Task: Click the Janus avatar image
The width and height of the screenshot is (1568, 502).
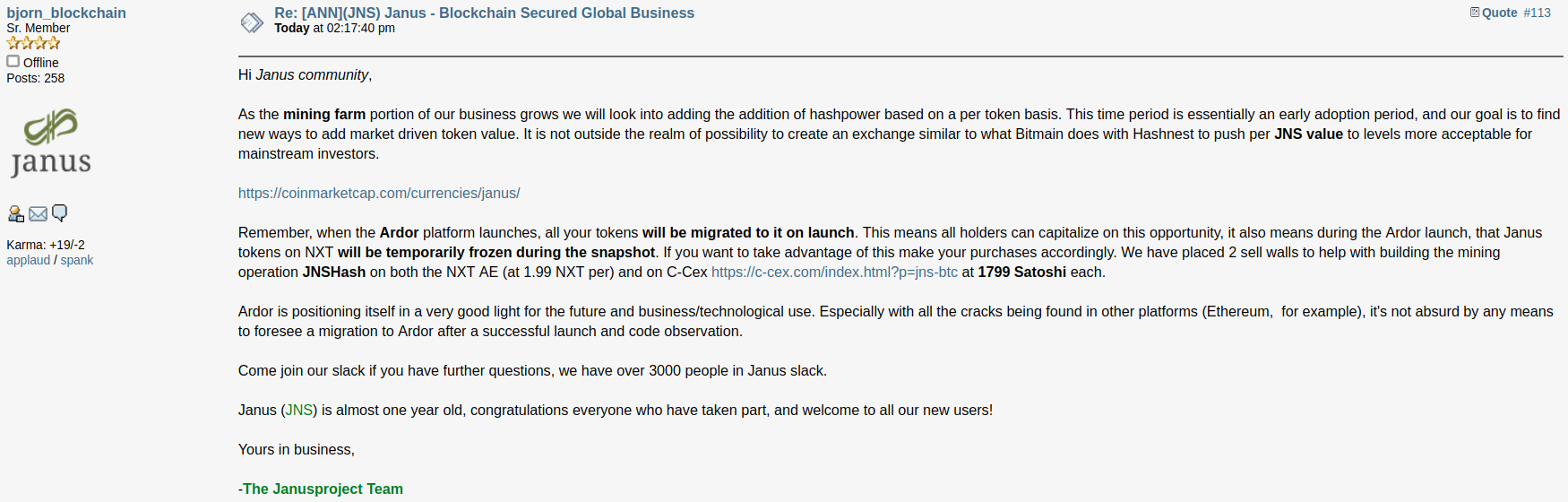Action: click(x=51, y=143)
